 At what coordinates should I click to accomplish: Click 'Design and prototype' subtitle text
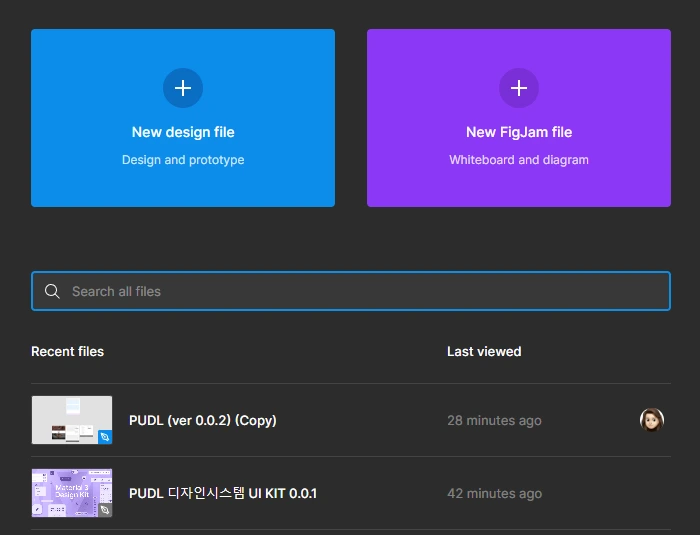coord(183,160)
